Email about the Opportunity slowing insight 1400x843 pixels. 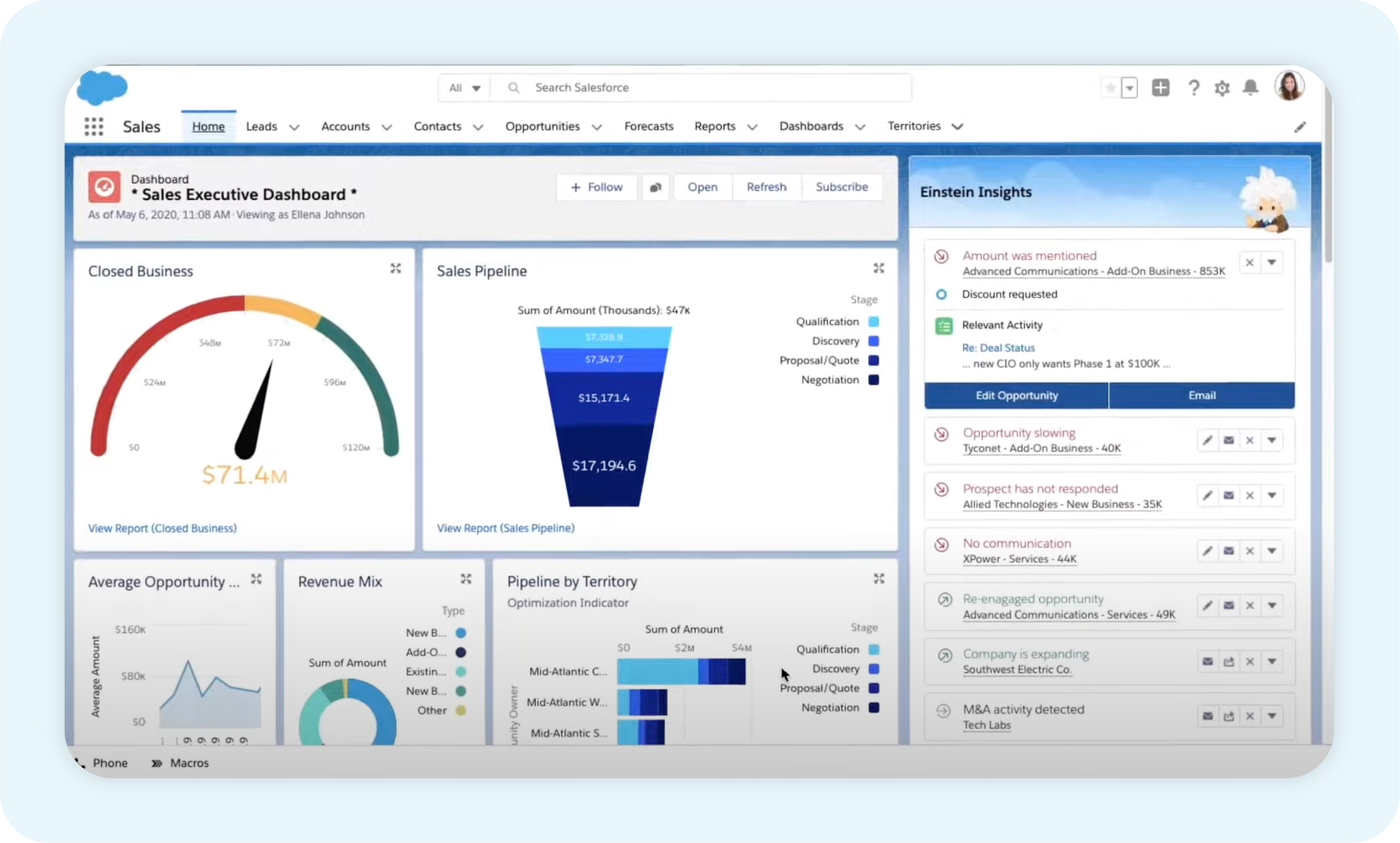[1228, 440]
